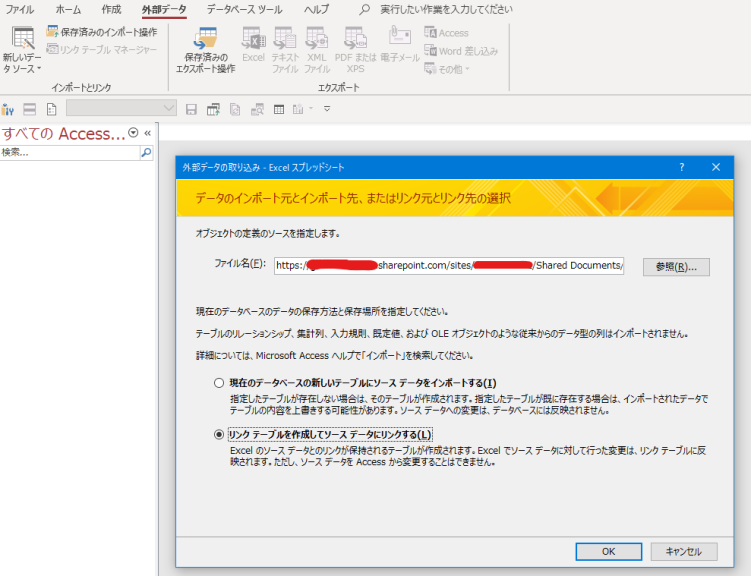
Task: Open the empty toolbar combo box
Action: (121, 108)
